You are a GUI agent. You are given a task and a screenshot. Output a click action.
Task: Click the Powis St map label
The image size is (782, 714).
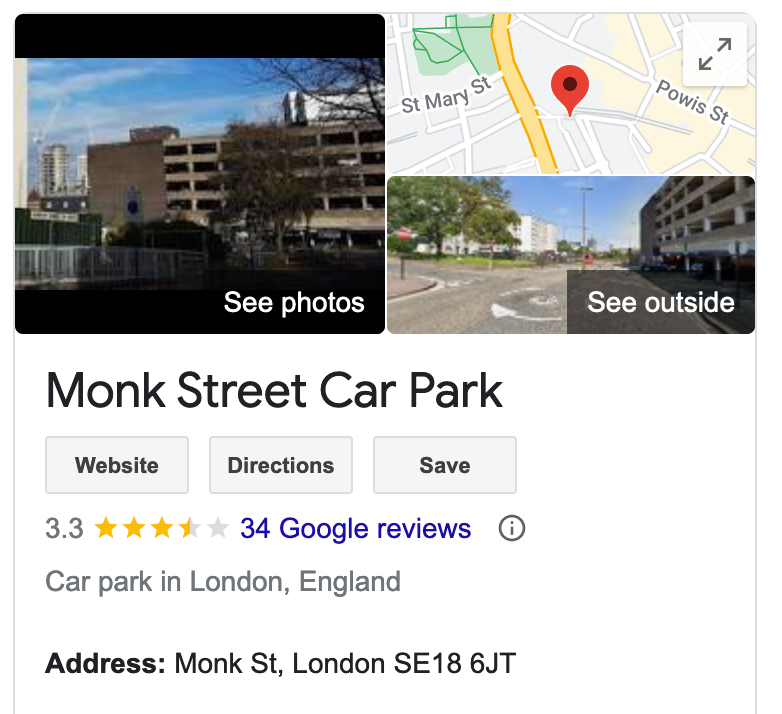[x=693, y=102]
